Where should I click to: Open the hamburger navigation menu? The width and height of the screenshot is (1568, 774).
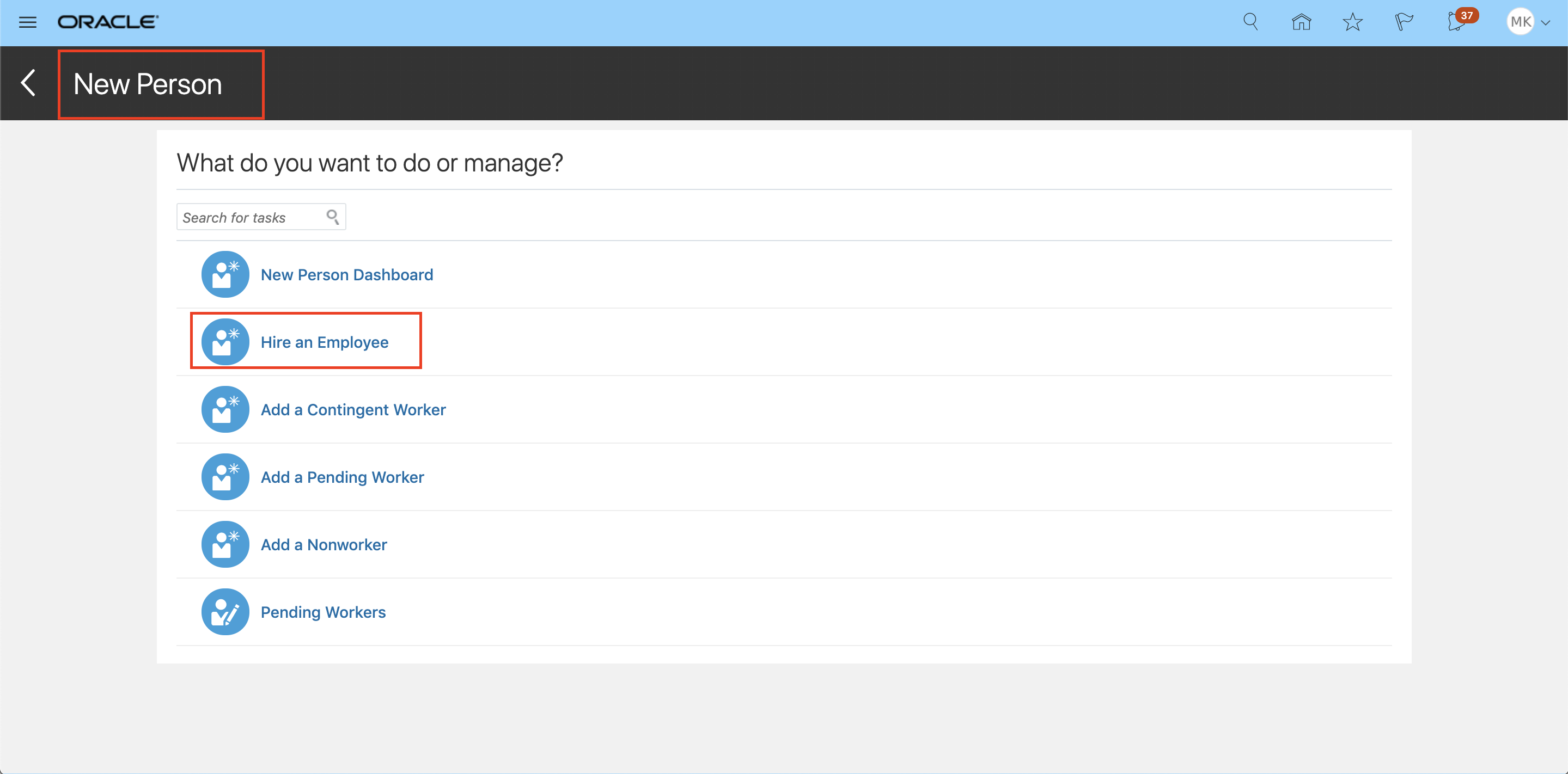(x=27, y=22)
